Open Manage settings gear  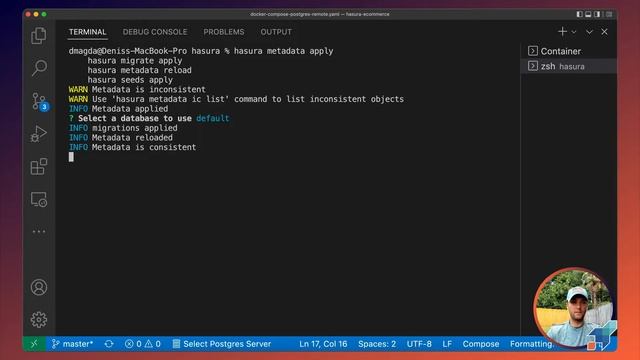[x=39, y=320]
